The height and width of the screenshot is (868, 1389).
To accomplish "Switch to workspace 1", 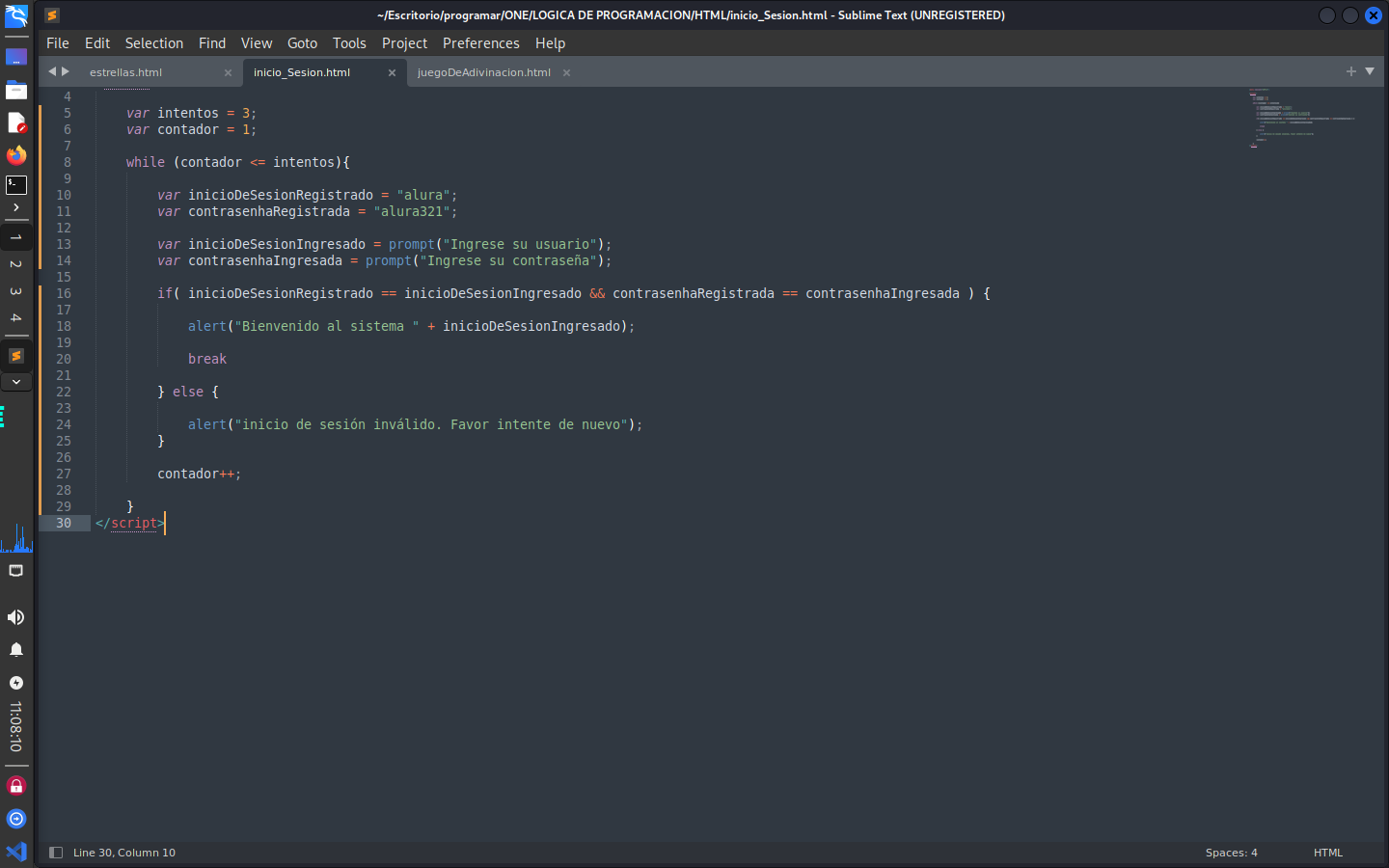I will (16, 237).
